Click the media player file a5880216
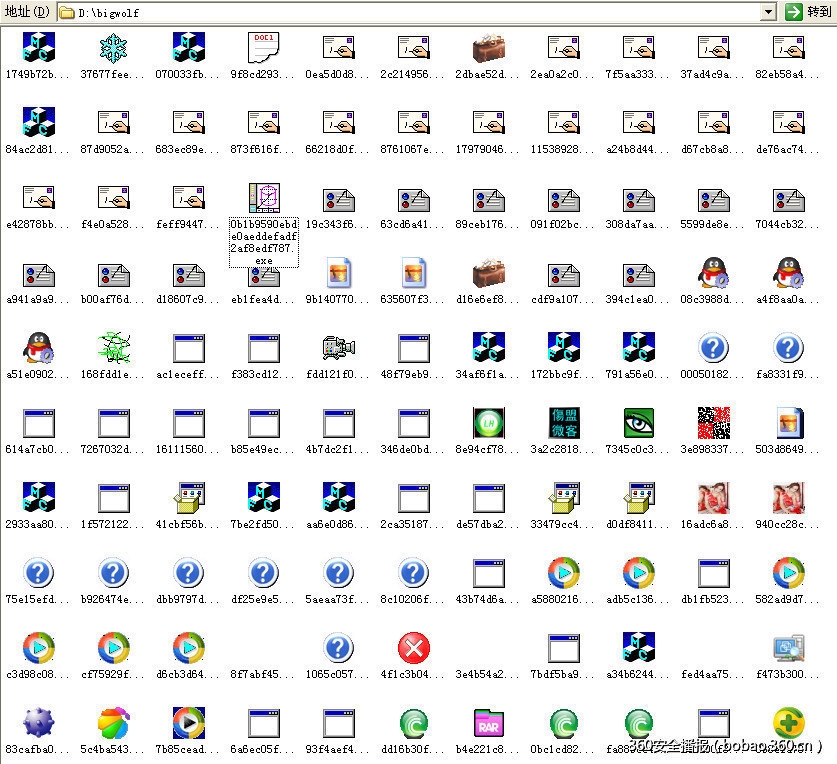 [563, 573]
